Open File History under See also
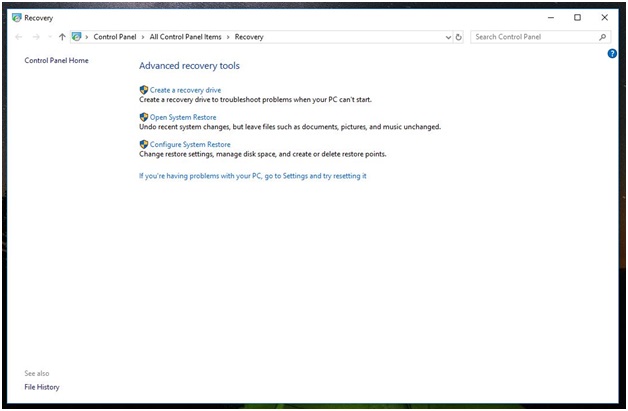Viewport: 628px width, 411px height. (42, 387)
